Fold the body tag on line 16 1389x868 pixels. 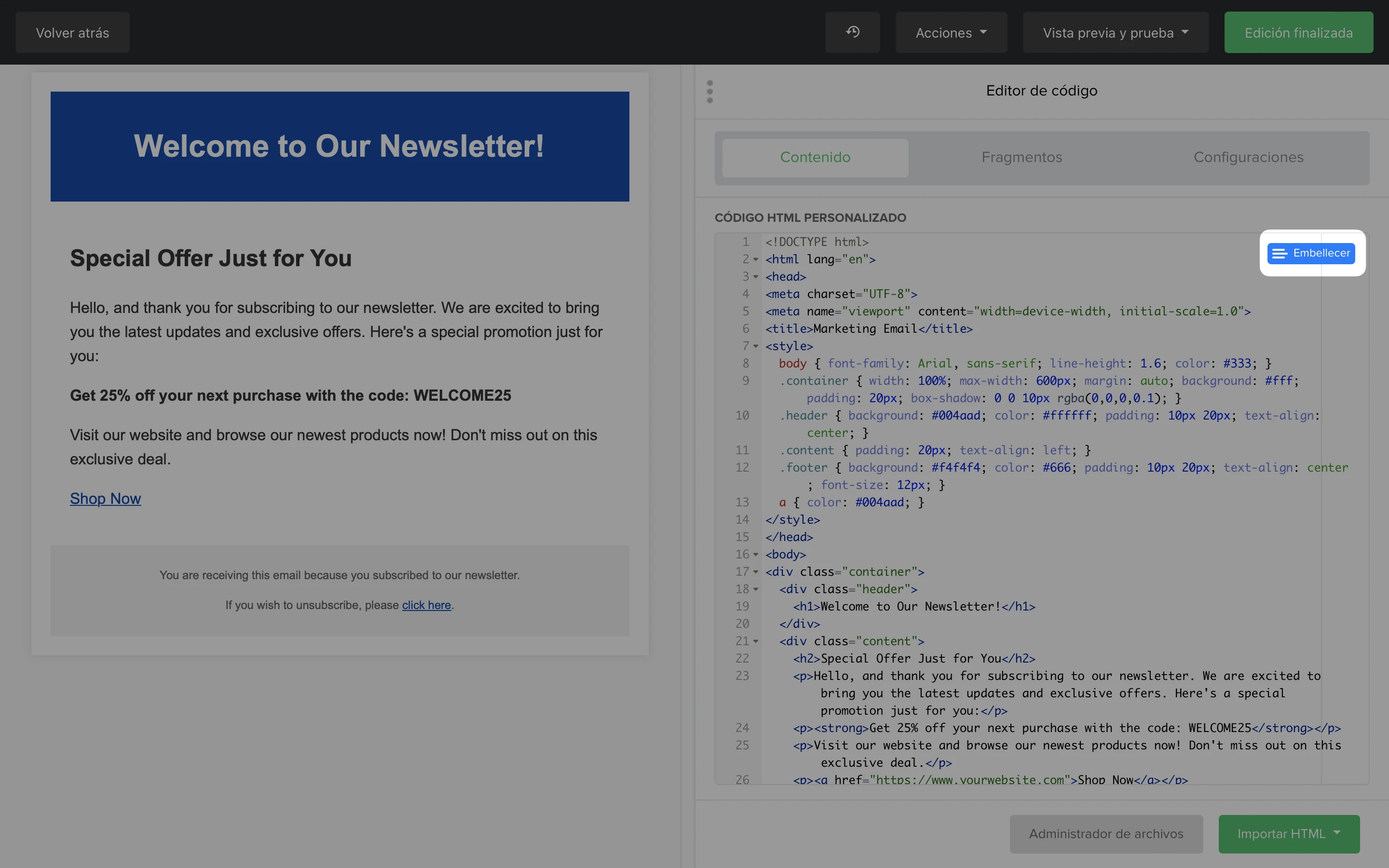(x=756, y=555)
